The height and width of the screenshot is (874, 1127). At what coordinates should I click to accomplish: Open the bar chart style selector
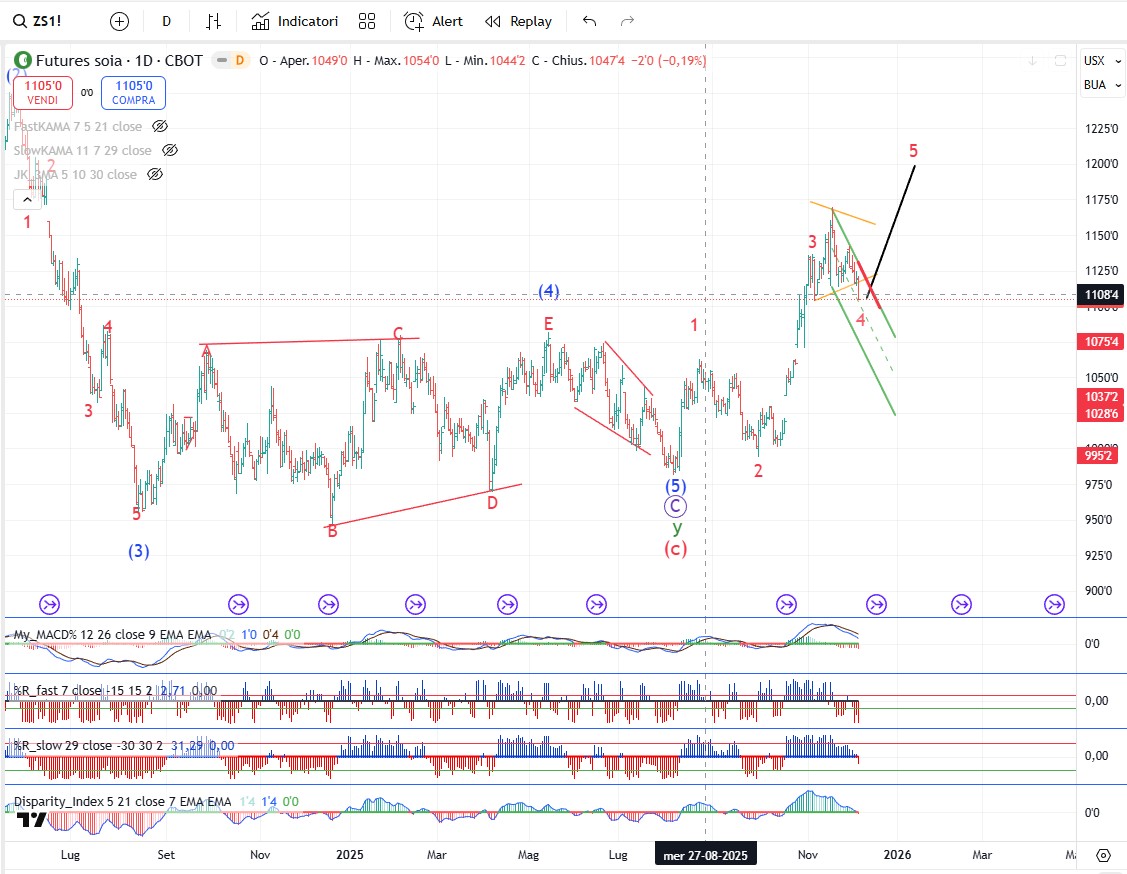(x=213, y=21)
